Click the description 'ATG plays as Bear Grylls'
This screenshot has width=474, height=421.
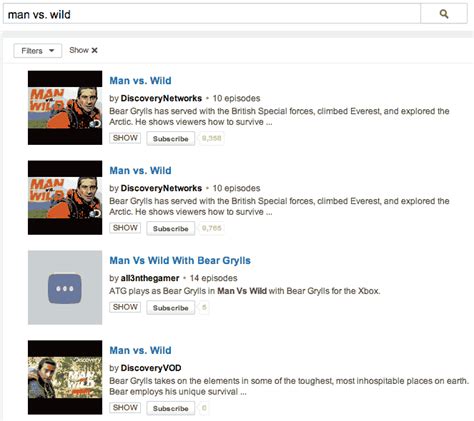point(245,291)
